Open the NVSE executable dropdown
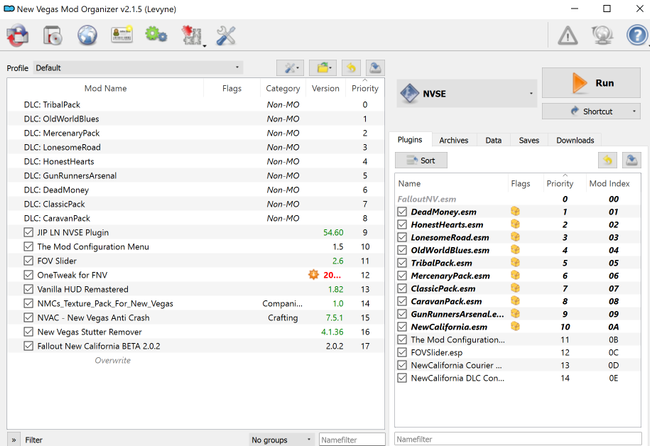 (x=467, y=94)
